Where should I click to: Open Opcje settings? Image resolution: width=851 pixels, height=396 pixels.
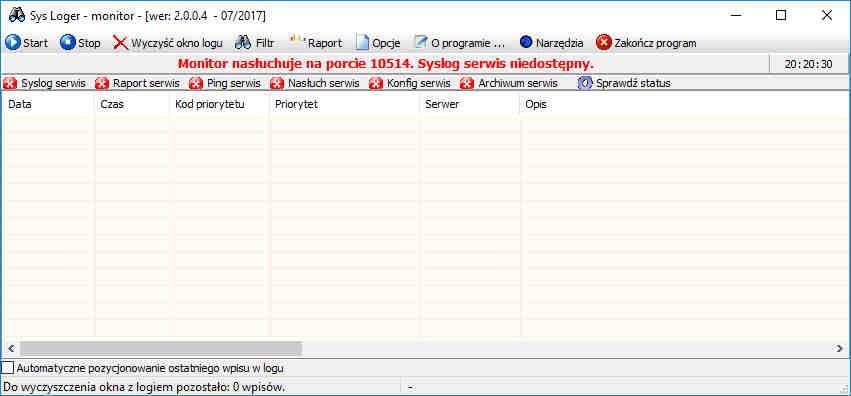(386, 43)
